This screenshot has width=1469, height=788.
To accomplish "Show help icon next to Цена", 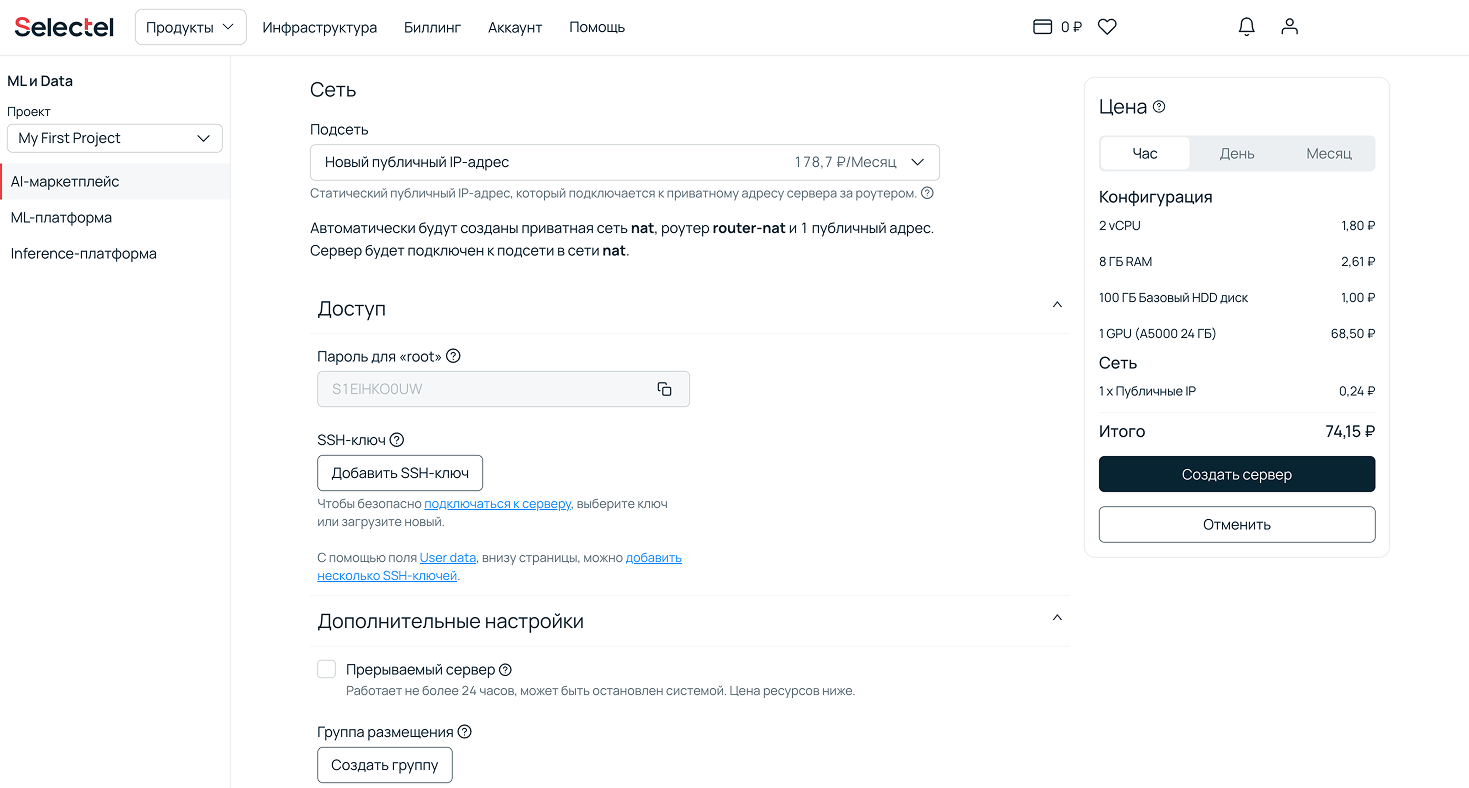I will coord(1159,107).
